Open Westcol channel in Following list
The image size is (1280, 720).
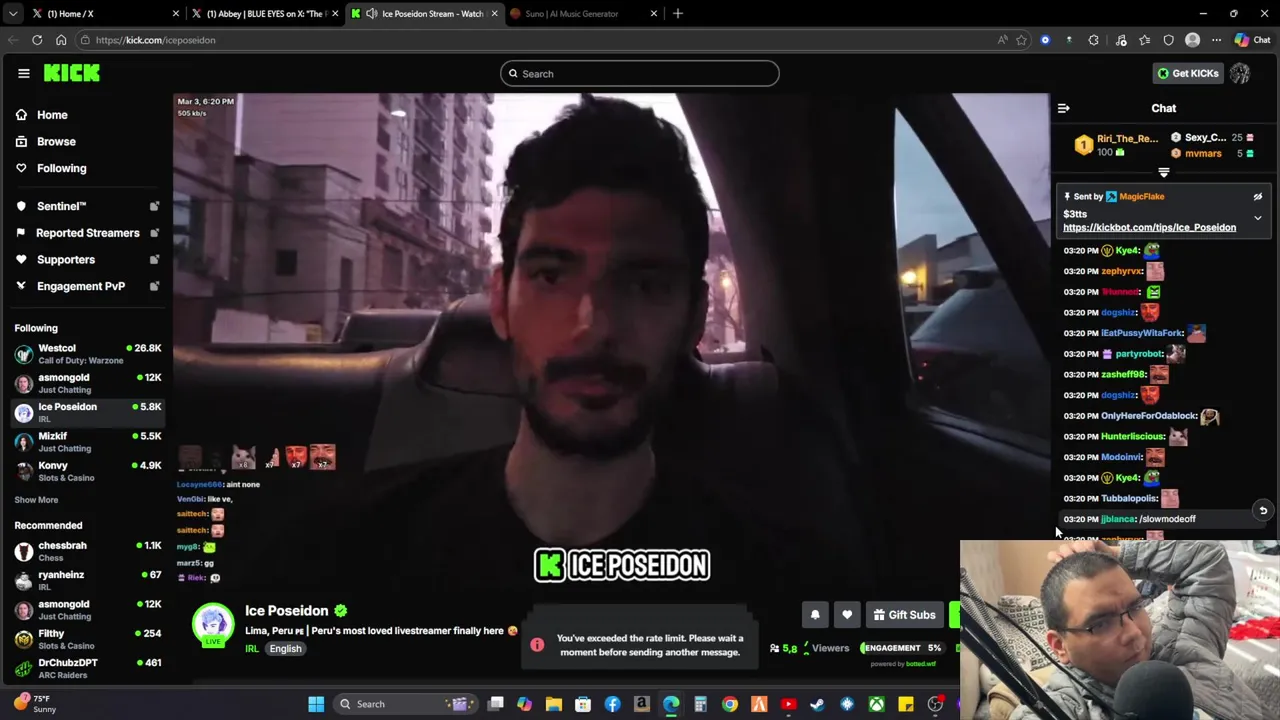tap(87, 353)
